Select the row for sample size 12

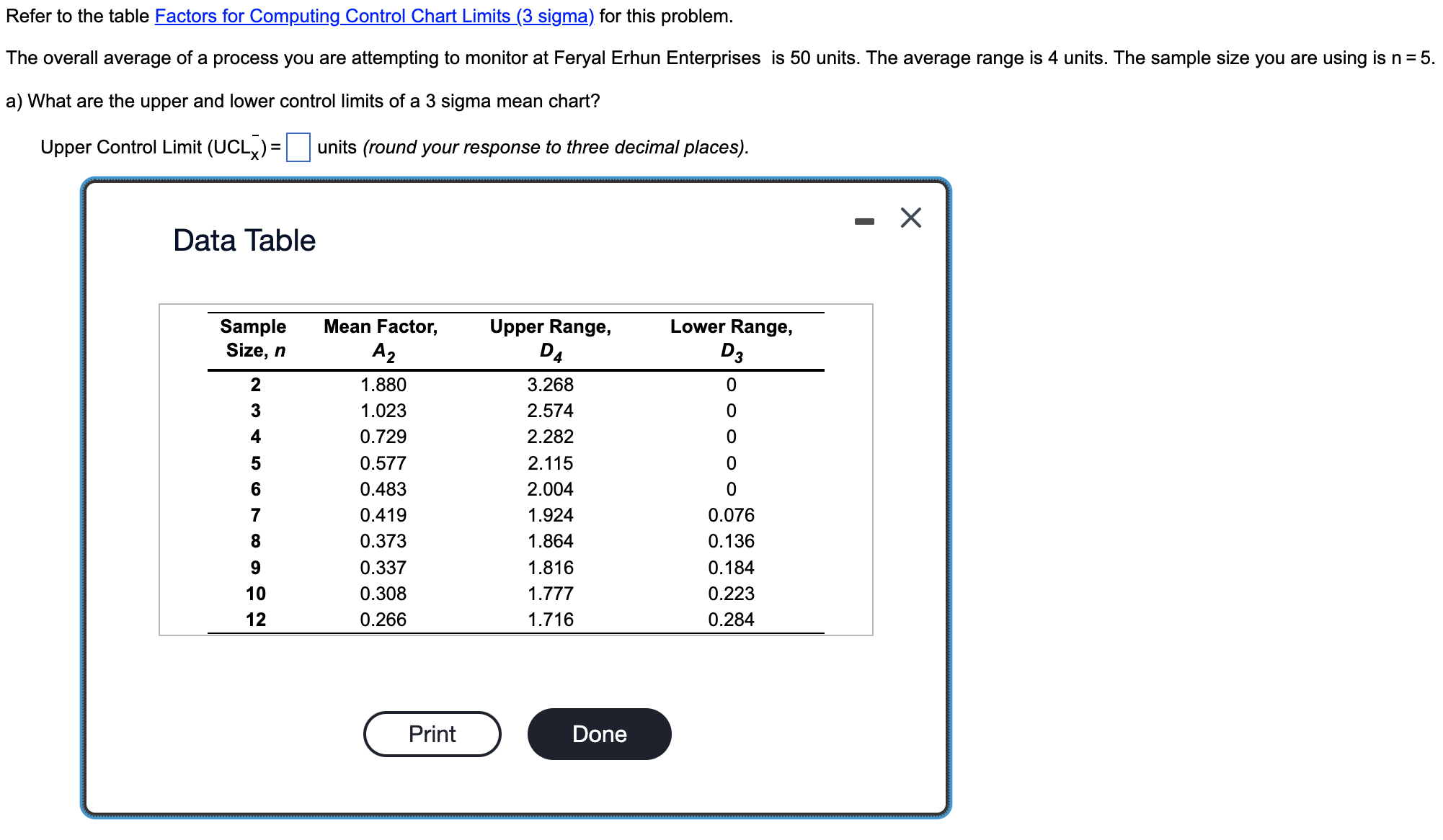[x=255, y=619]
